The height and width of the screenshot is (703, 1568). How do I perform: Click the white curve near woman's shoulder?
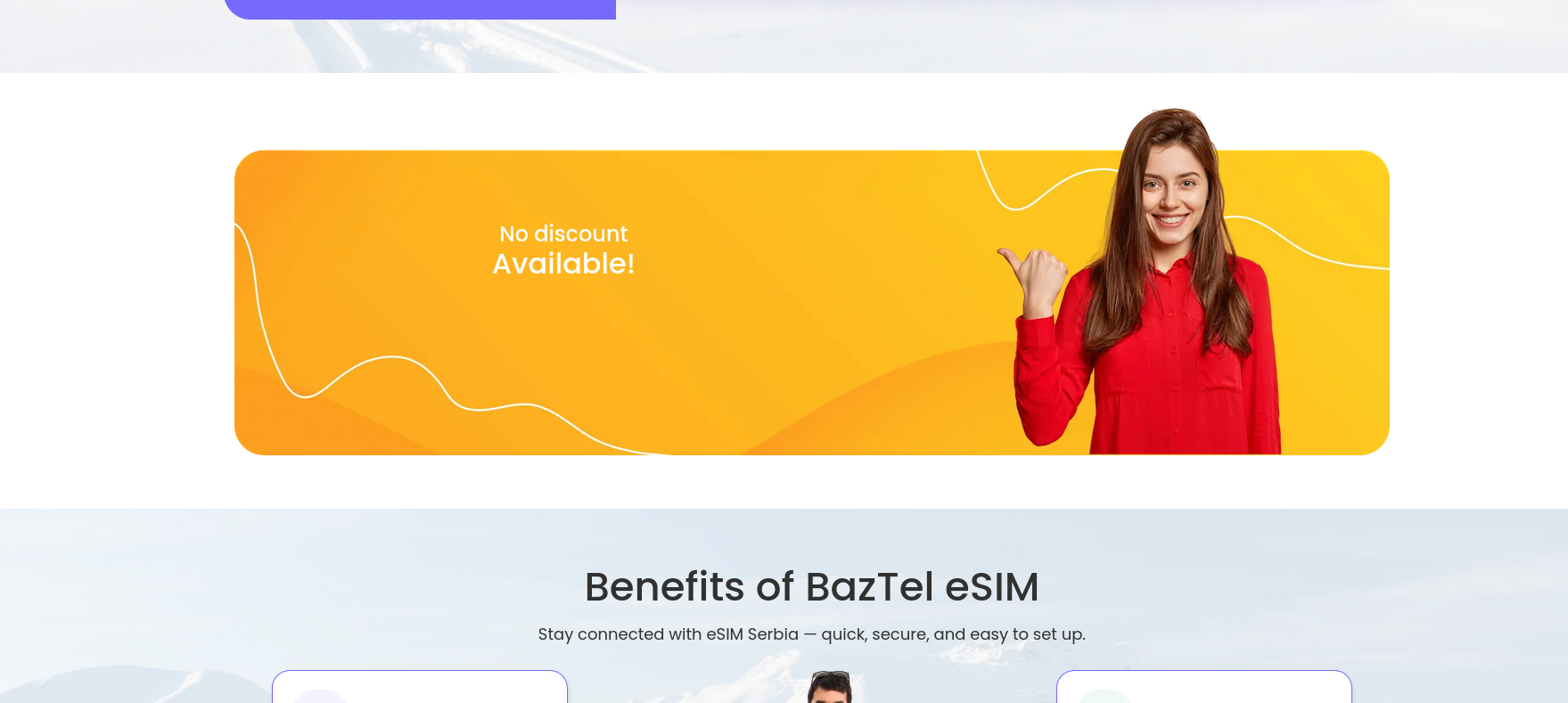click(x=1306, y=241)
